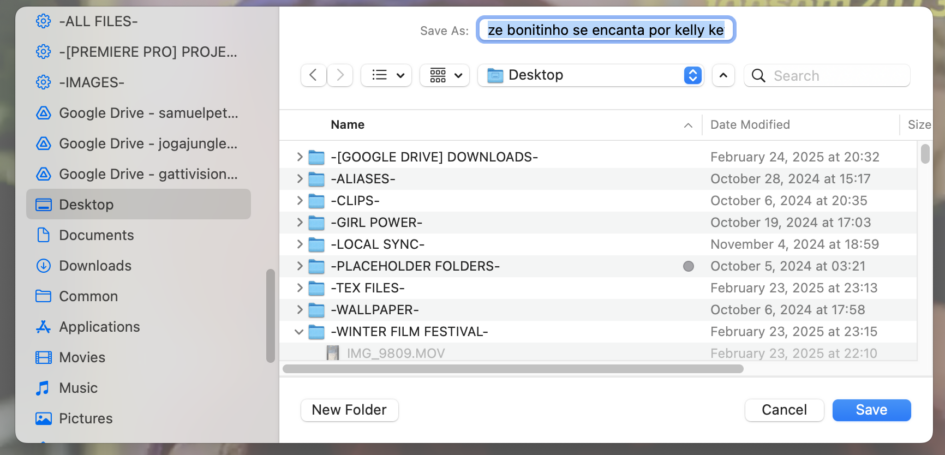This screenshot has height=455, width=945.
Task: Click the New Folder button
Action: (x=349, y=410)
